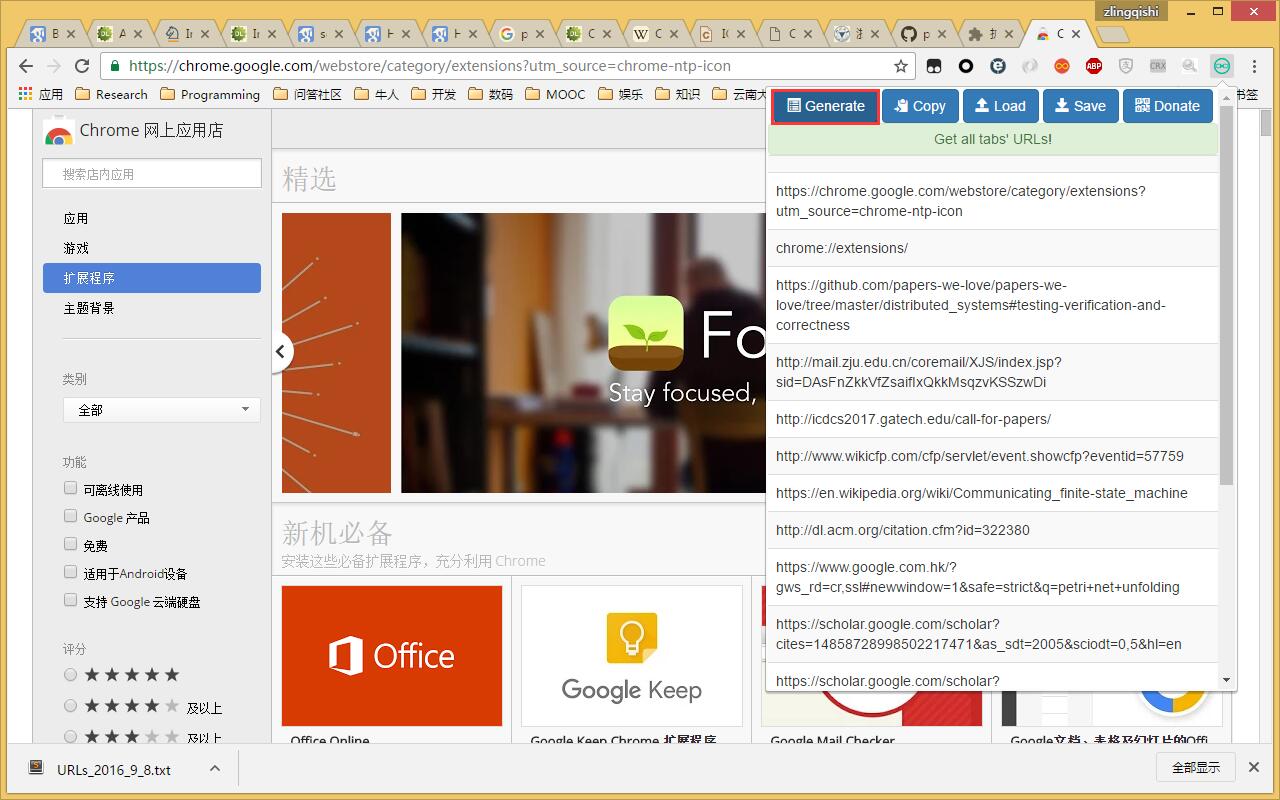This screenshot has height=800, width=1280.
Task: Click the black two-dot extension icon
Action: pos(934,66)
